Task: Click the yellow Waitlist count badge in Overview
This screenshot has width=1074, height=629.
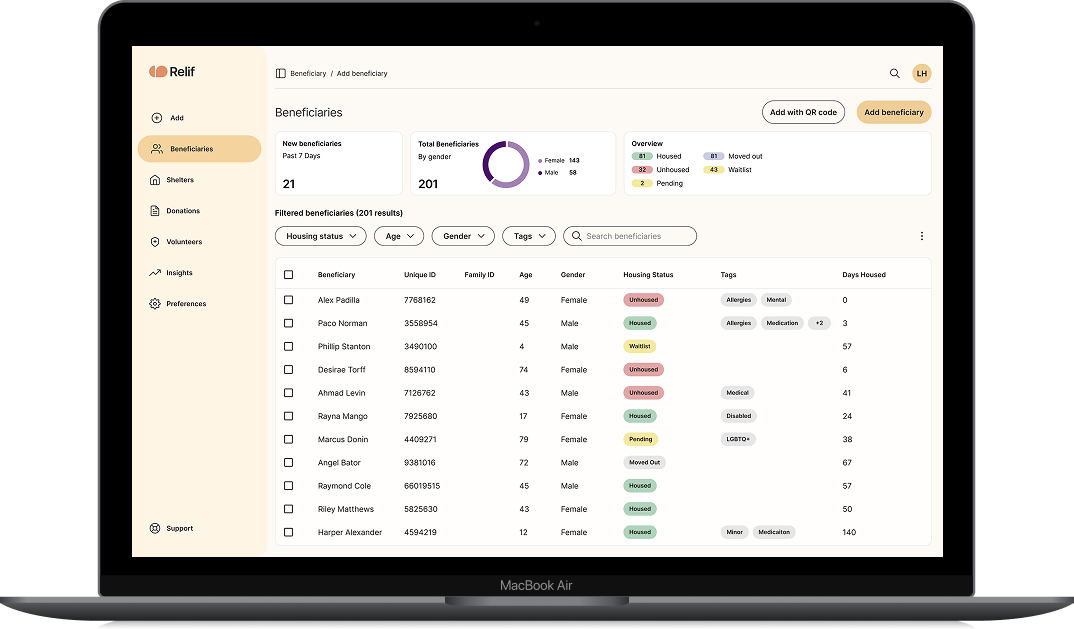Action: click(x=714, y=170)
